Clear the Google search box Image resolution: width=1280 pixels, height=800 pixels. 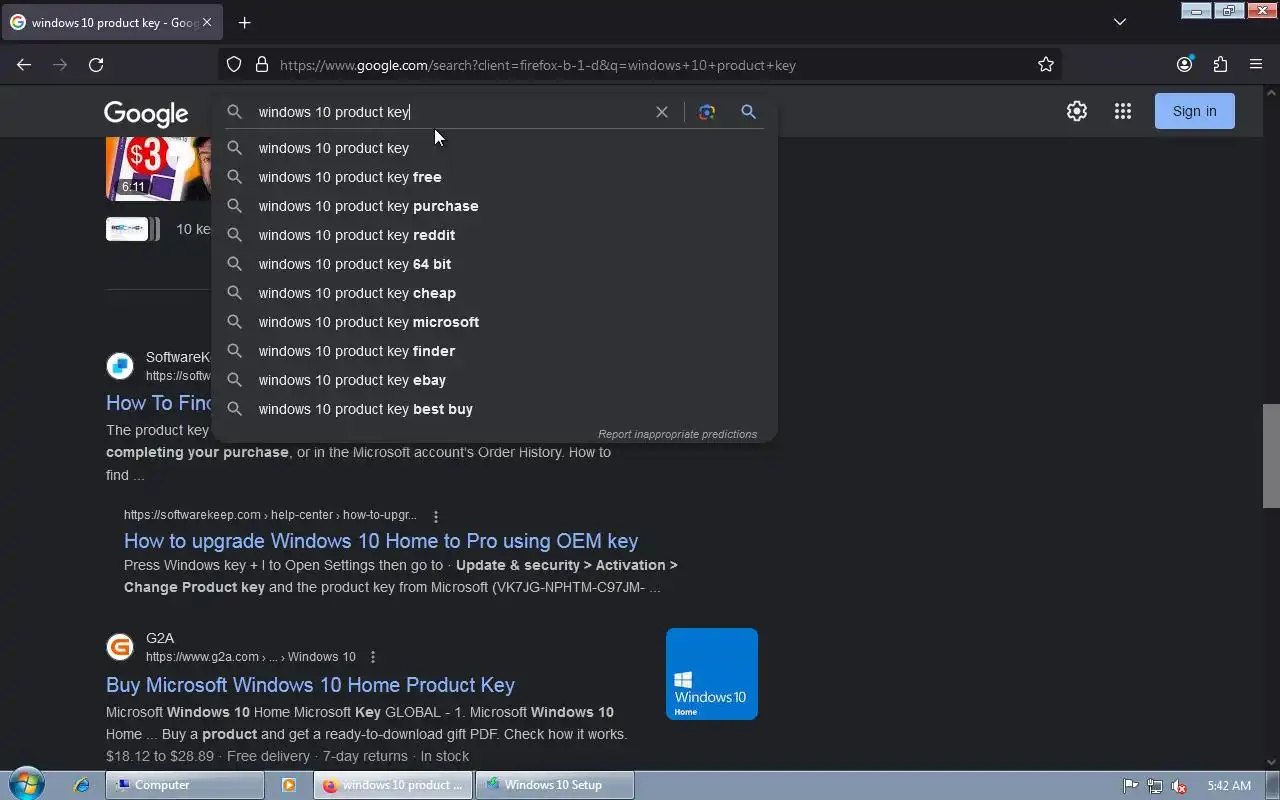click(662, 112)
